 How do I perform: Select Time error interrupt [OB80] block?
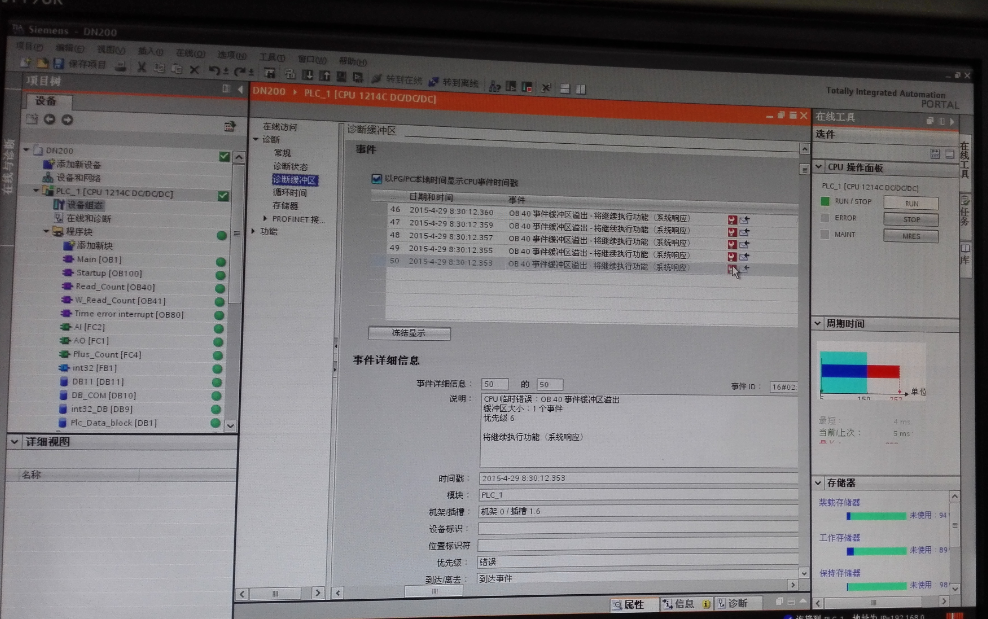(129, 314)
